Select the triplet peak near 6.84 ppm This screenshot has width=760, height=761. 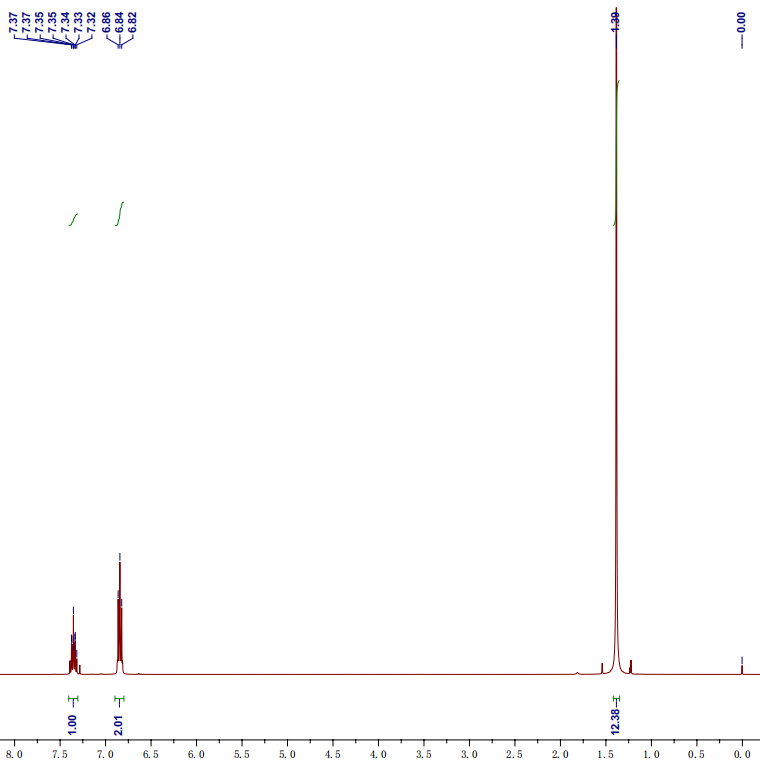pos(119,610)
